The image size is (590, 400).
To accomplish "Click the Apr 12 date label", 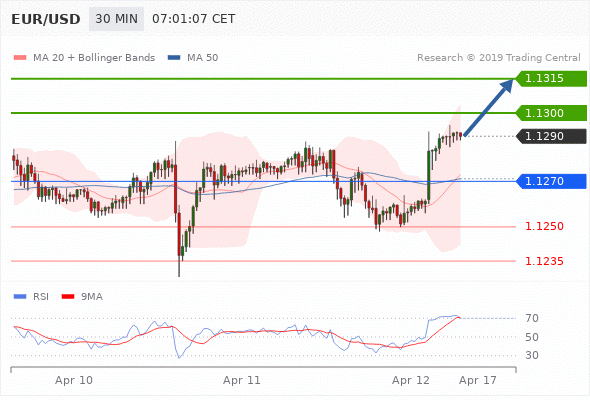I will [411, 380].
